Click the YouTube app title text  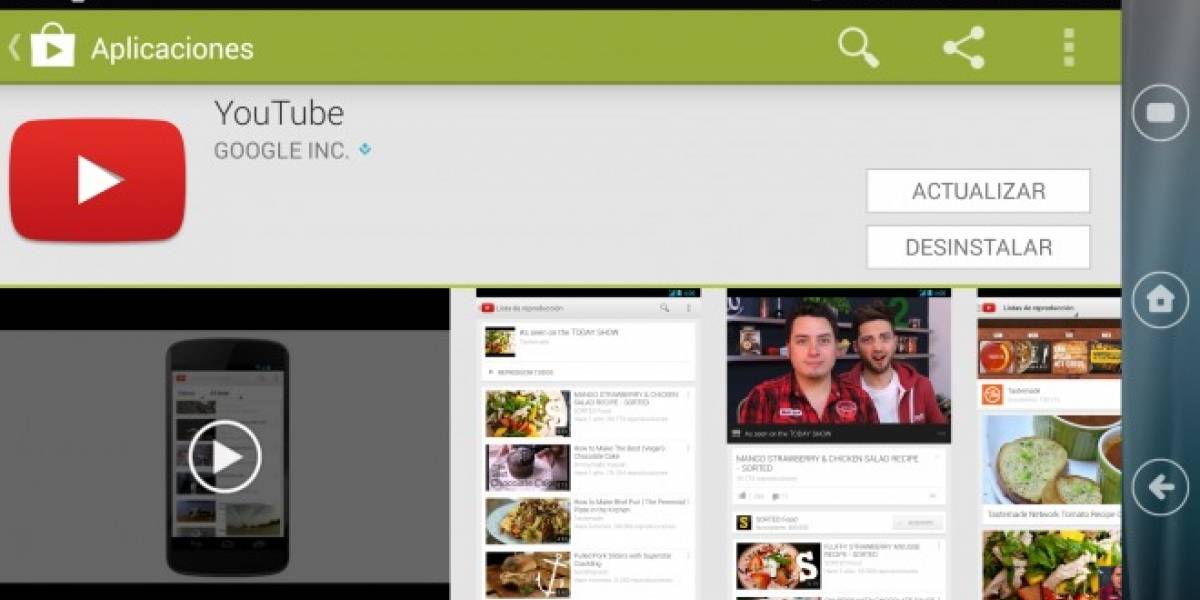coord(279,113)
